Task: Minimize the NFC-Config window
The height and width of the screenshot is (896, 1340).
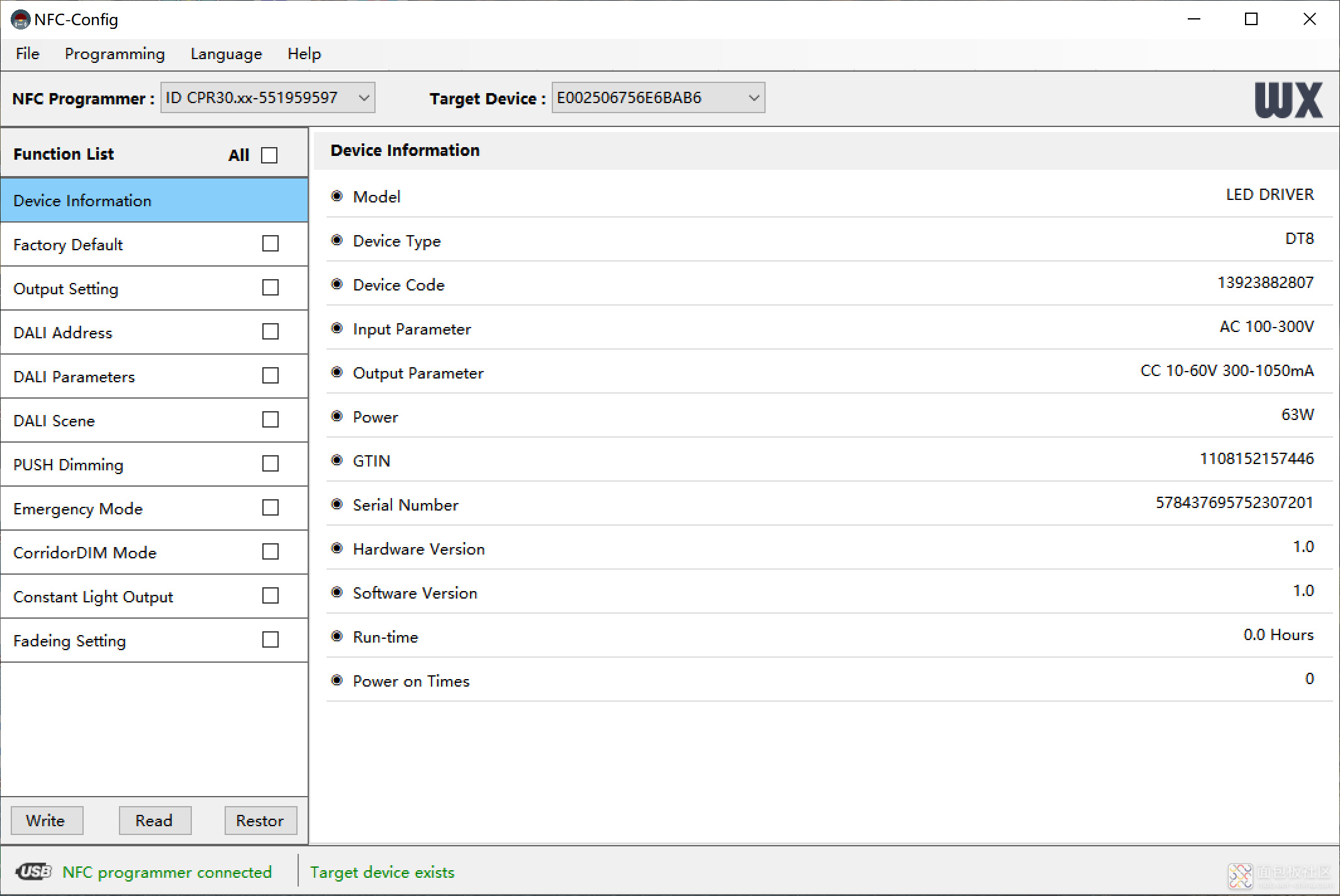Action: (x=1193, y=19)
